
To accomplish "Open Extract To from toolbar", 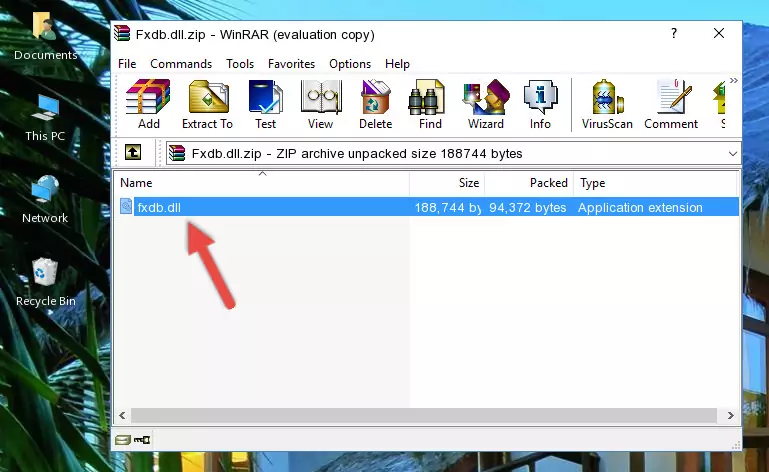I will pos(207,105).
